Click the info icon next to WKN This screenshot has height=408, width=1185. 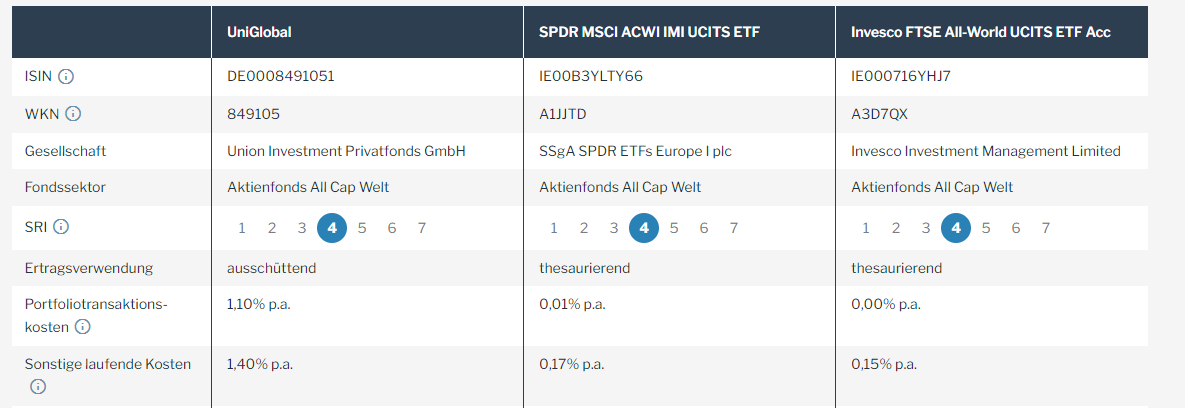click(73, 114)
